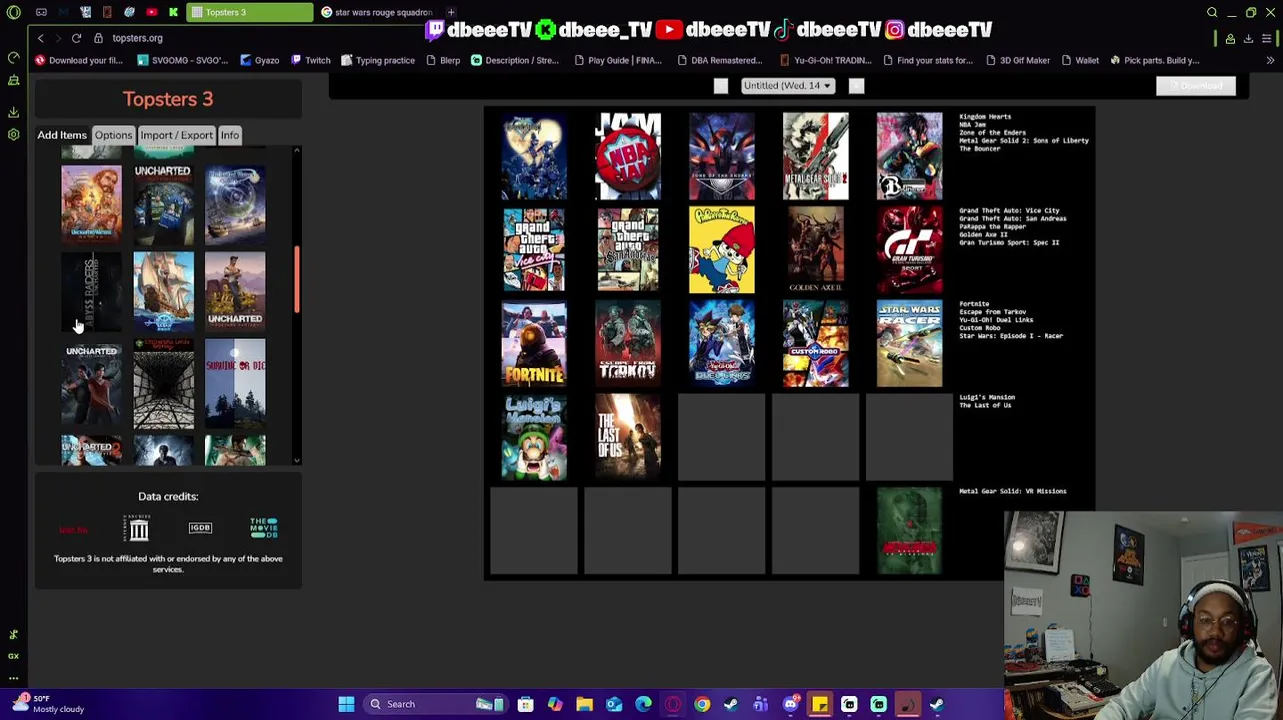
Task: Click the Kingdom Hearts cover in chart
Action: (534, 157)
